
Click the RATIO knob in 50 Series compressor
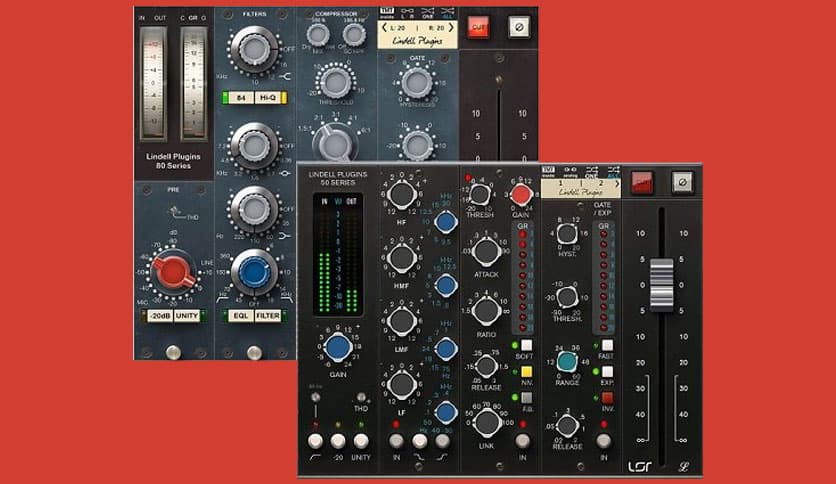tap(486, 311)
